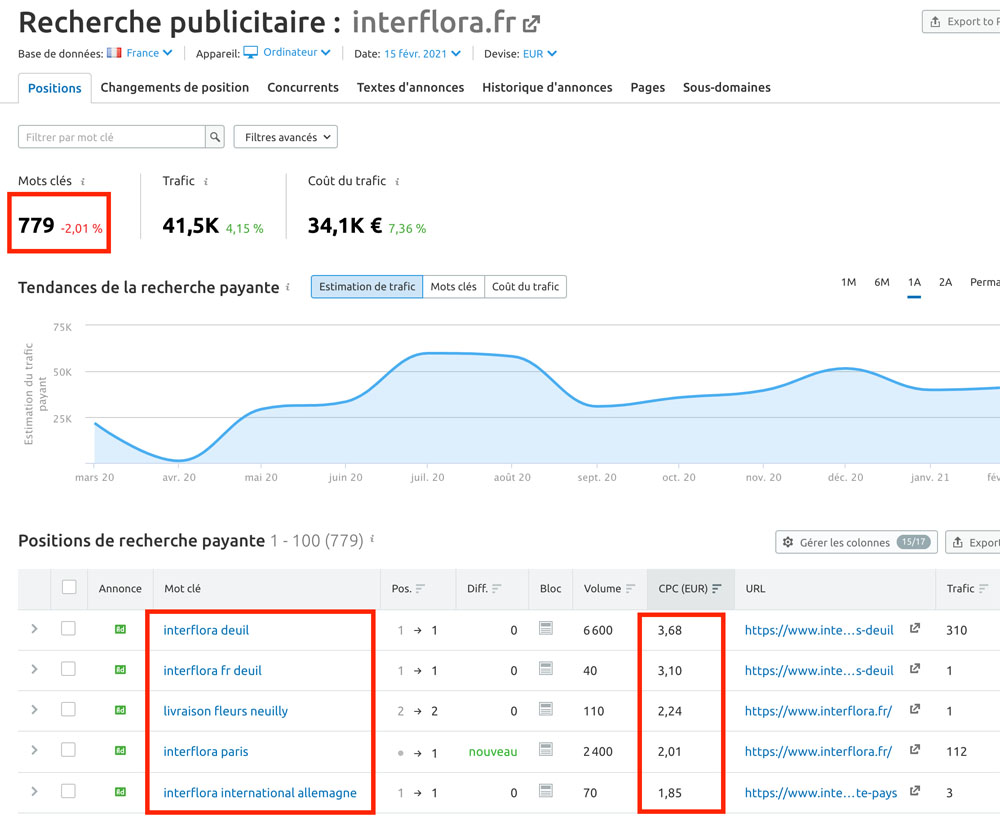Sort by Volume column icon
Screen dimensions: 1000x817
(631, 589)
